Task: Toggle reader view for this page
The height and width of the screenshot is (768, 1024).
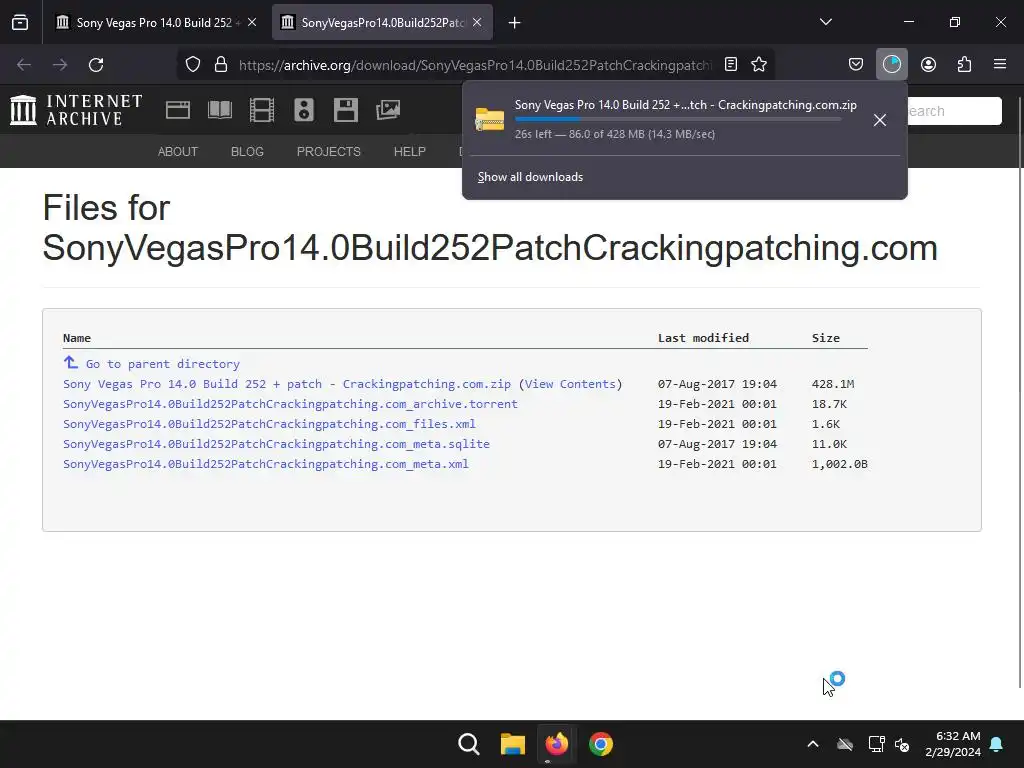Action: click(731, 64)
